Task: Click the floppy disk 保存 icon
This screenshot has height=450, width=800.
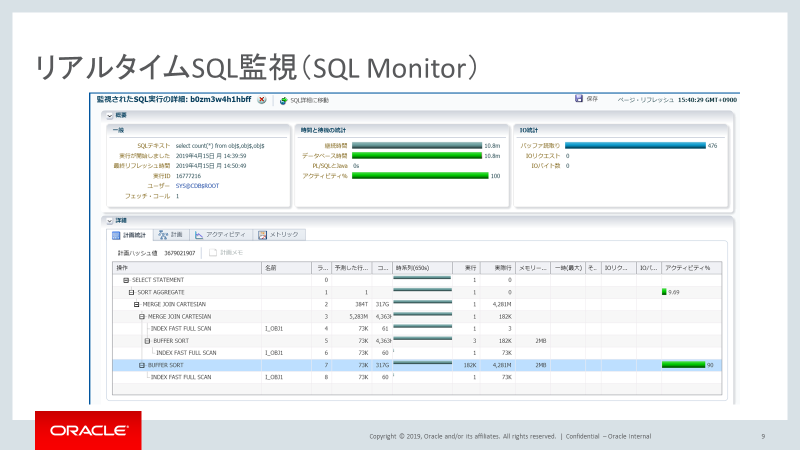Action: click(579, 98)
